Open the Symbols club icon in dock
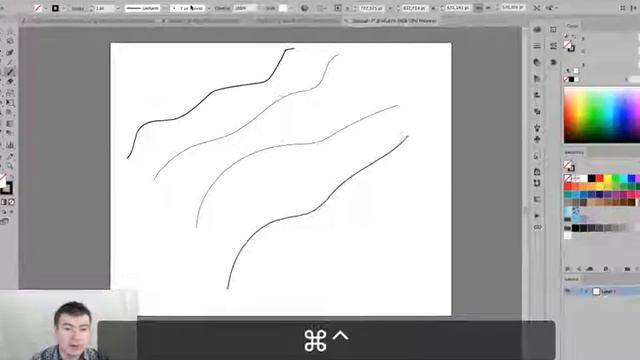The width and height of the screenshot is (640, 360). click(x=537, y=140)
